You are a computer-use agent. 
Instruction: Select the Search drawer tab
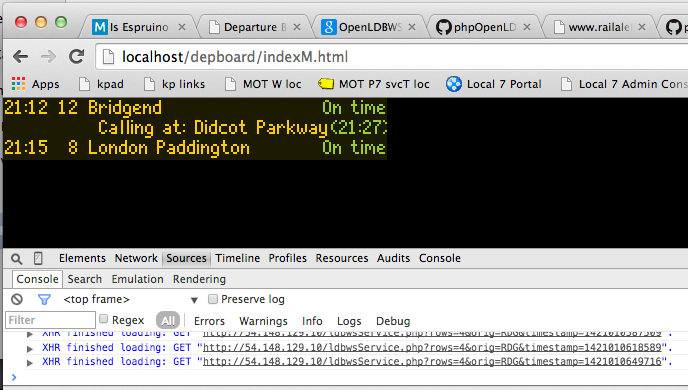[84, 279]
